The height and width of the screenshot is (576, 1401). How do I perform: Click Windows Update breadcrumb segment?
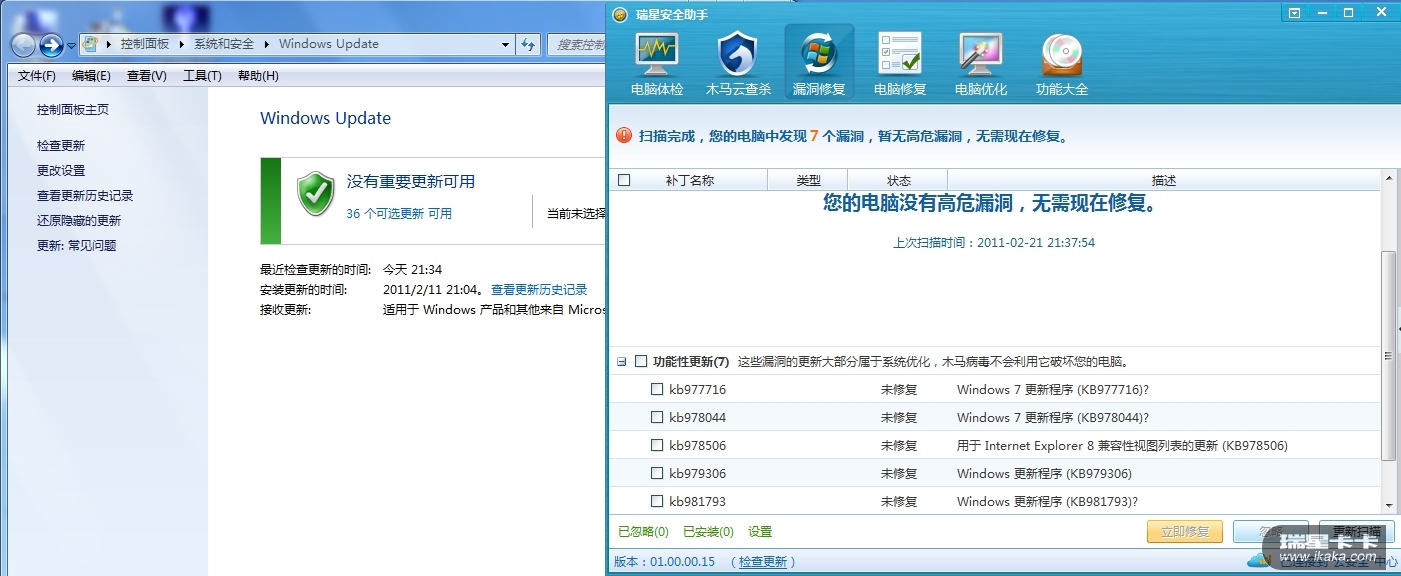pyautogui.click(x=329, y=44)
